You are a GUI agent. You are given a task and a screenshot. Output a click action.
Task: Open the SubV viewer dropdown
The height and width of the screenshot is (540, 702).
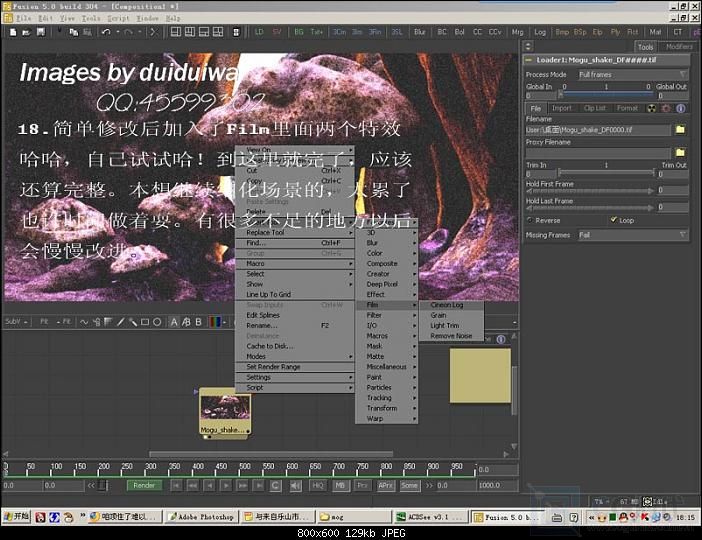17,321
